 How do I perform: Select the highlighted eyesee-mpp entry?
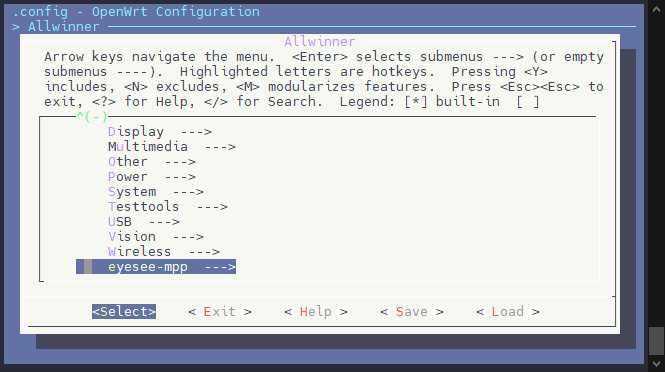(x=156, y=267)
